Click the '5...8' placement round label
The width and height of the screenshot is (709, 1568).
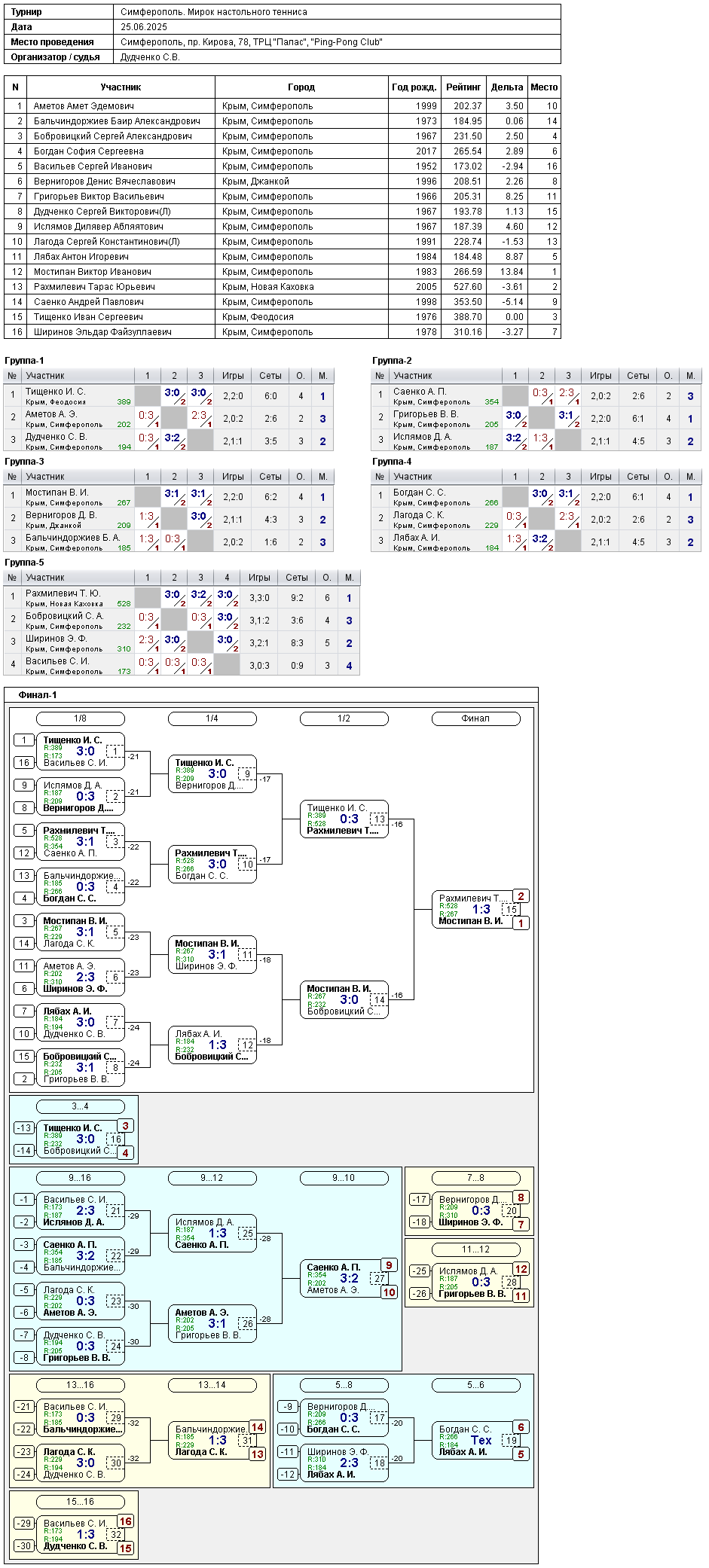point(344,1385)
